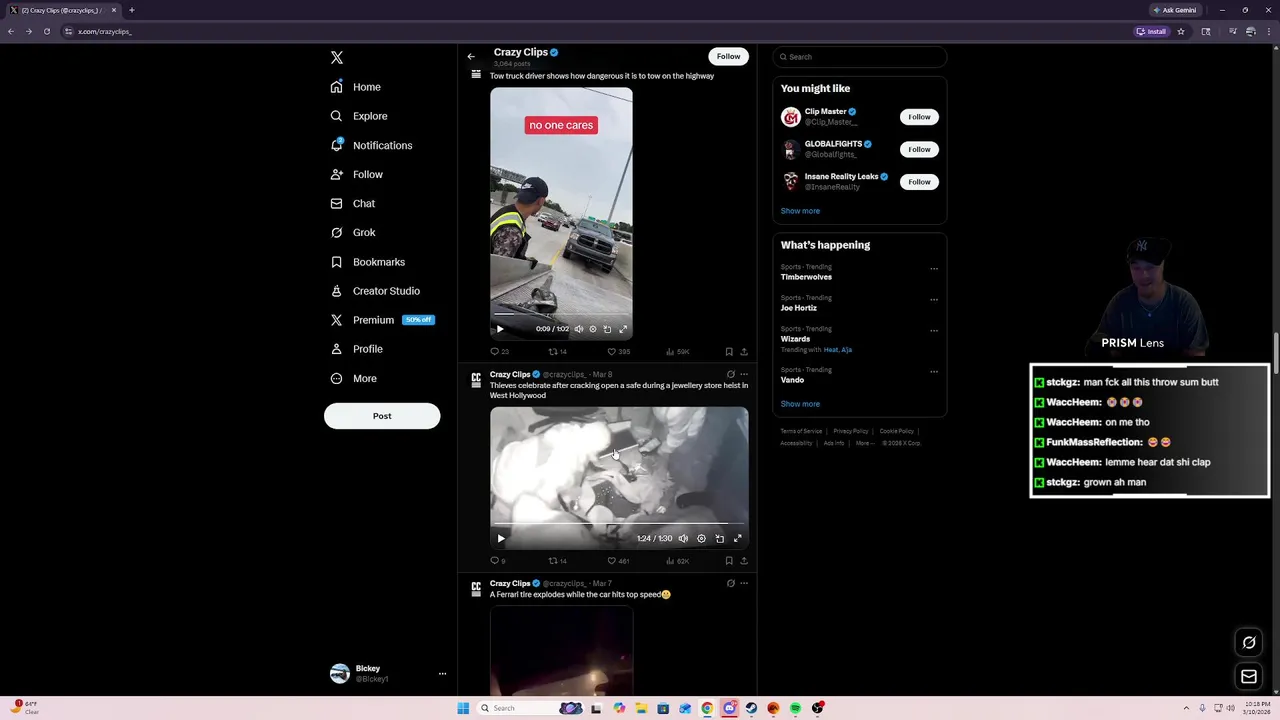Open options for Wizards trend
The height and width of the screenshot is (720, 1280).
934,330
